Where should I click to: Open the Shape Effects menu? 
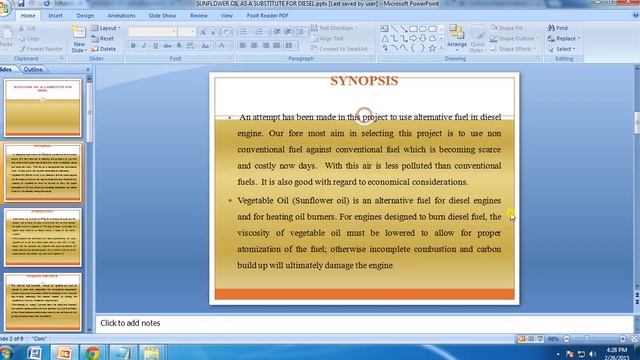[x=512, y=49]
